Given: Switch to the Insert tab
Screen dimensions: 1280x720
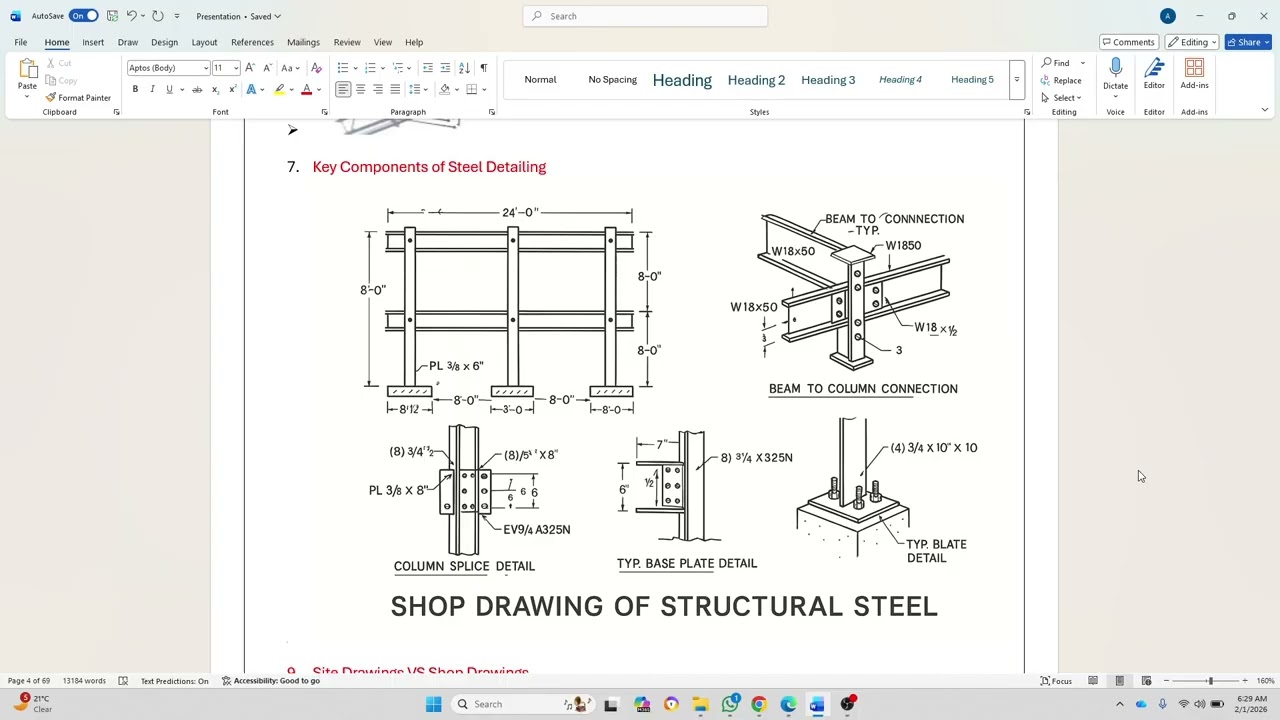Looking at the screenshot, I should pos(93,42).
